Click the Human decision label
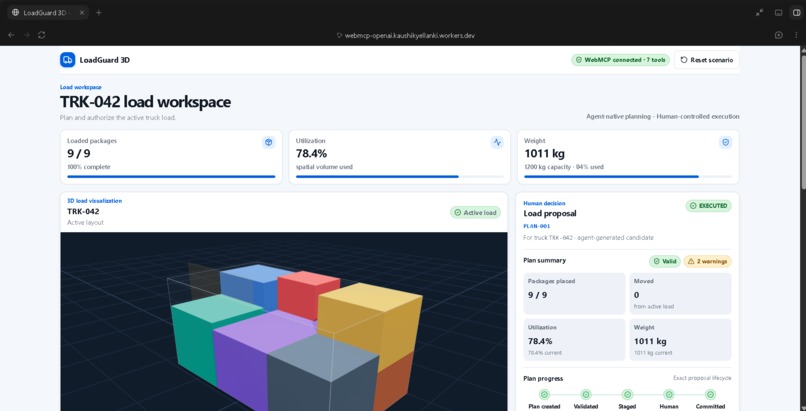Screen dimensions: 806x411 (x=544, y=203)
